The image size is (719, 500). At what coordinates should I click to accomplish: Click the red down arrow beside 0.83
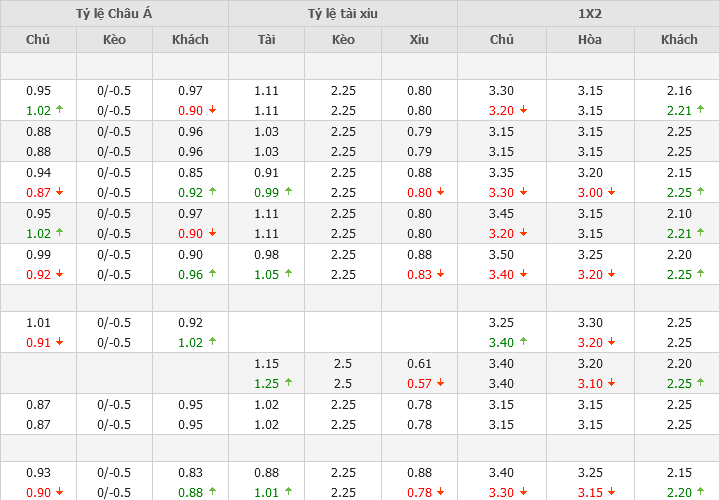(x=440, y=274)
